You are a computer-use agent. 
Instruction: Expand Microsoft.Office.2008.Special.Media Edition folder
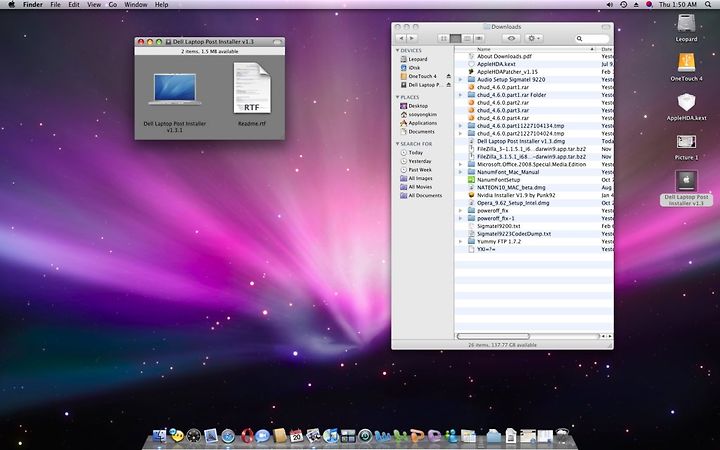461,164
